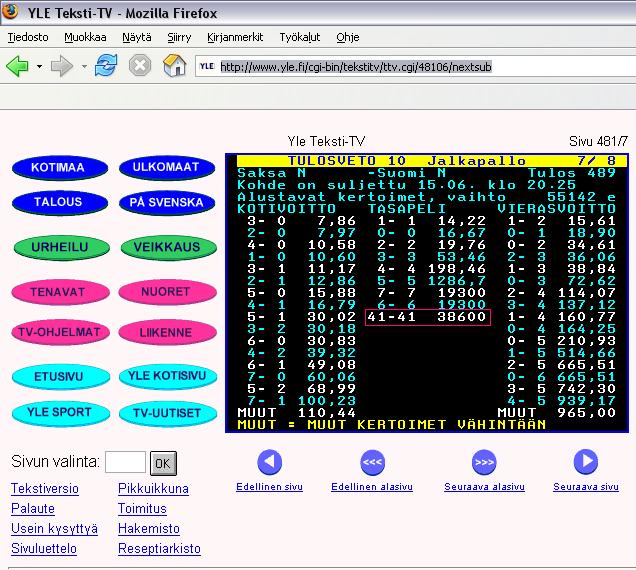
Task: Open the Hakemisto link
Action: 148,529
